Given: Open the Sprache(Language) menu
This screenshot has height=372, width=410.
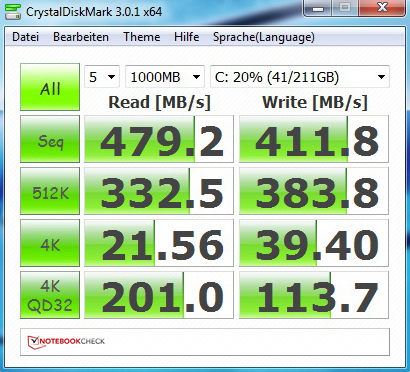Looking at the screenshot, I should (264, 37).
